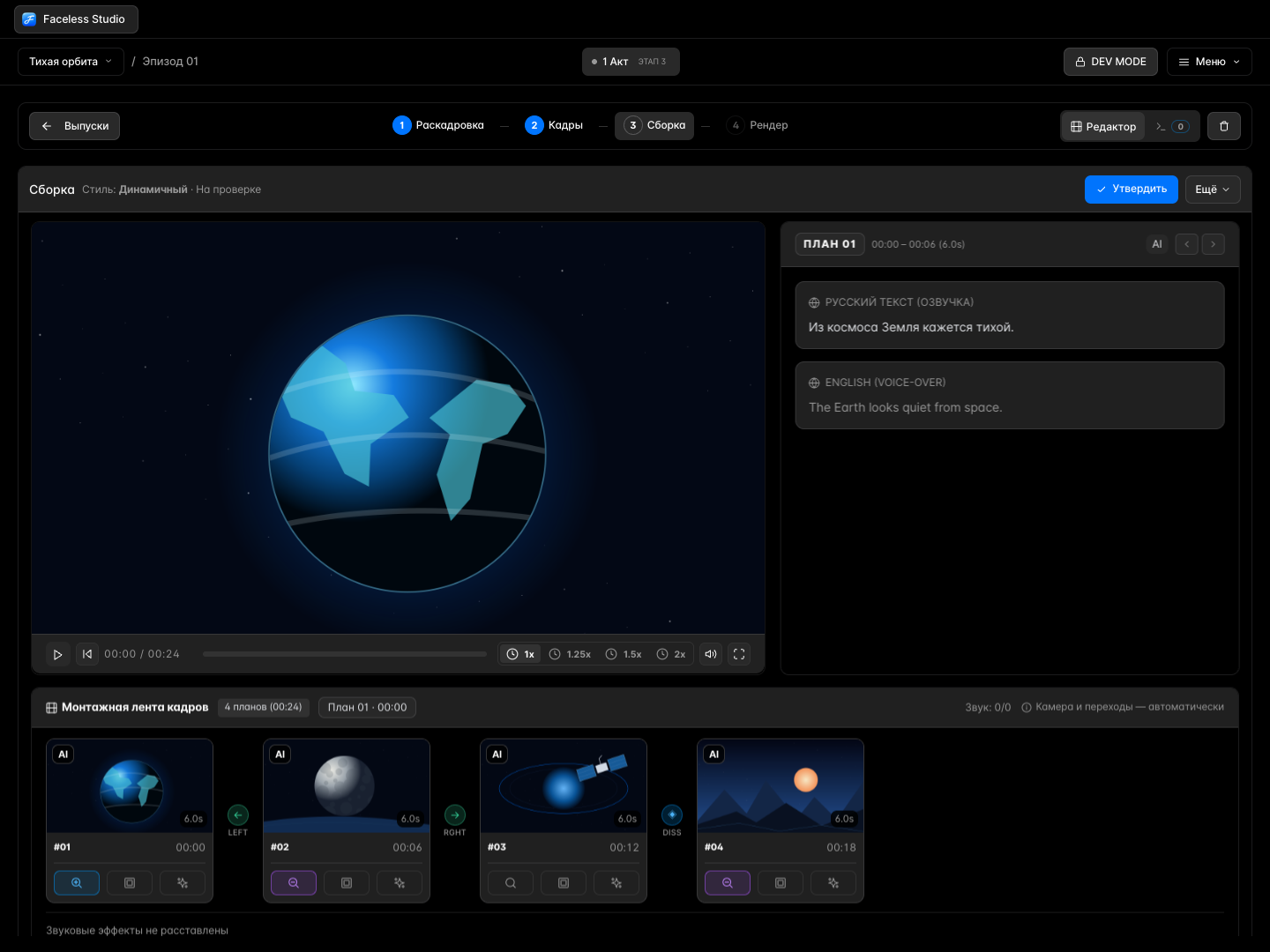Click sparkle effects icon on card #01

[x=183, y=882]
